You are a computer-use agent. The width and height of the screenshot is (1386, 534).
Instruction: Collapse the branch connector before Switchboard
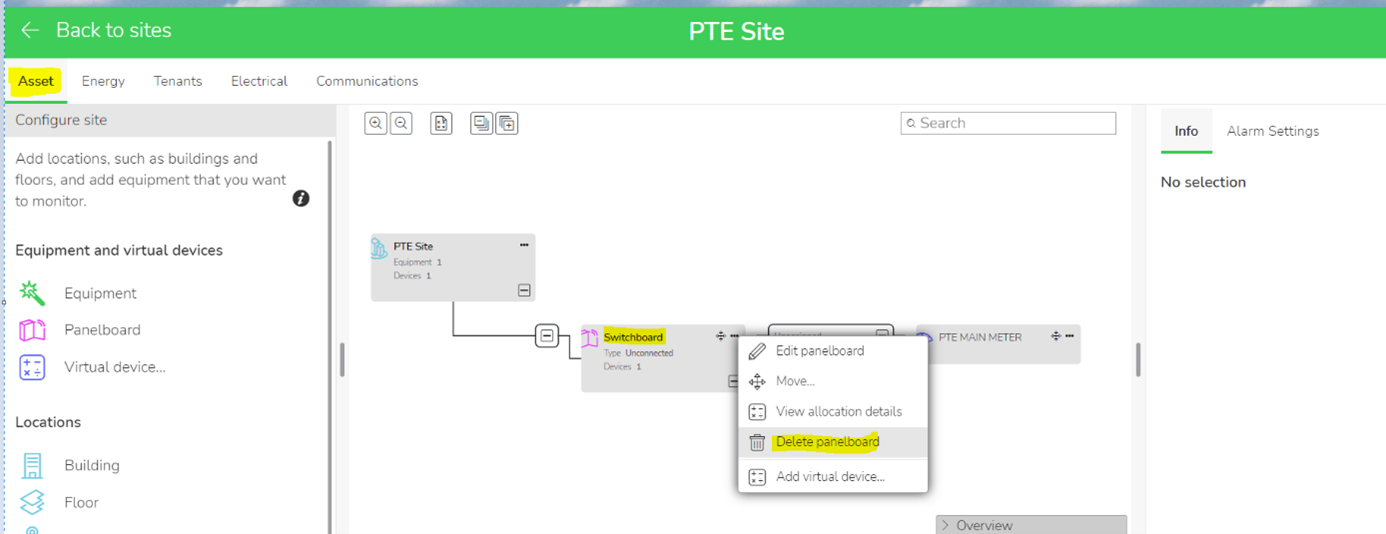pos(546,336)
